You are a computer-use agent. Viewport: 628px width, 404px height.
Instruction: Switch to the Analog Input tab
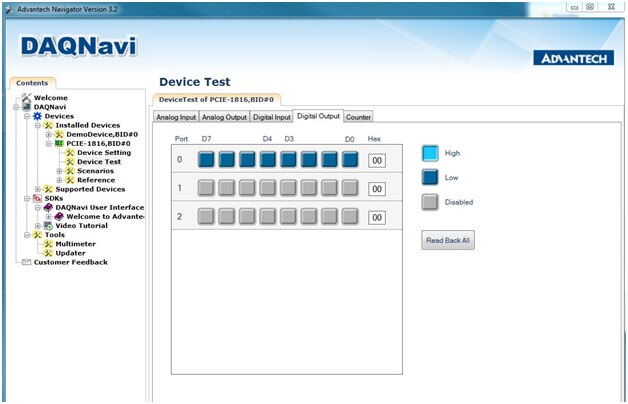click(176, 117)
